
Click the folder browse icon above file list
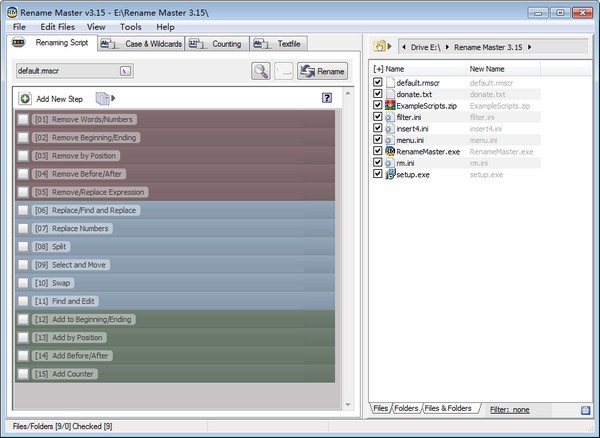point(380,47)
